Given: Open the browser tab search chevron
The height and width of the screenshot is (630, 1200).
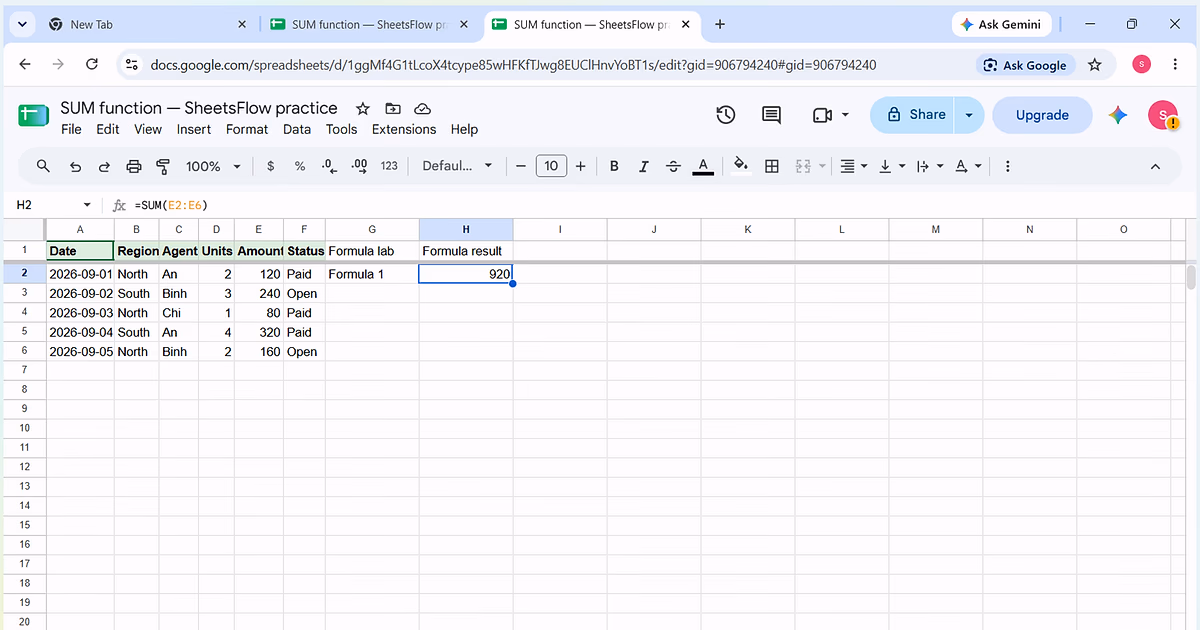Looking at the screenshot, I should coord(23,24).
